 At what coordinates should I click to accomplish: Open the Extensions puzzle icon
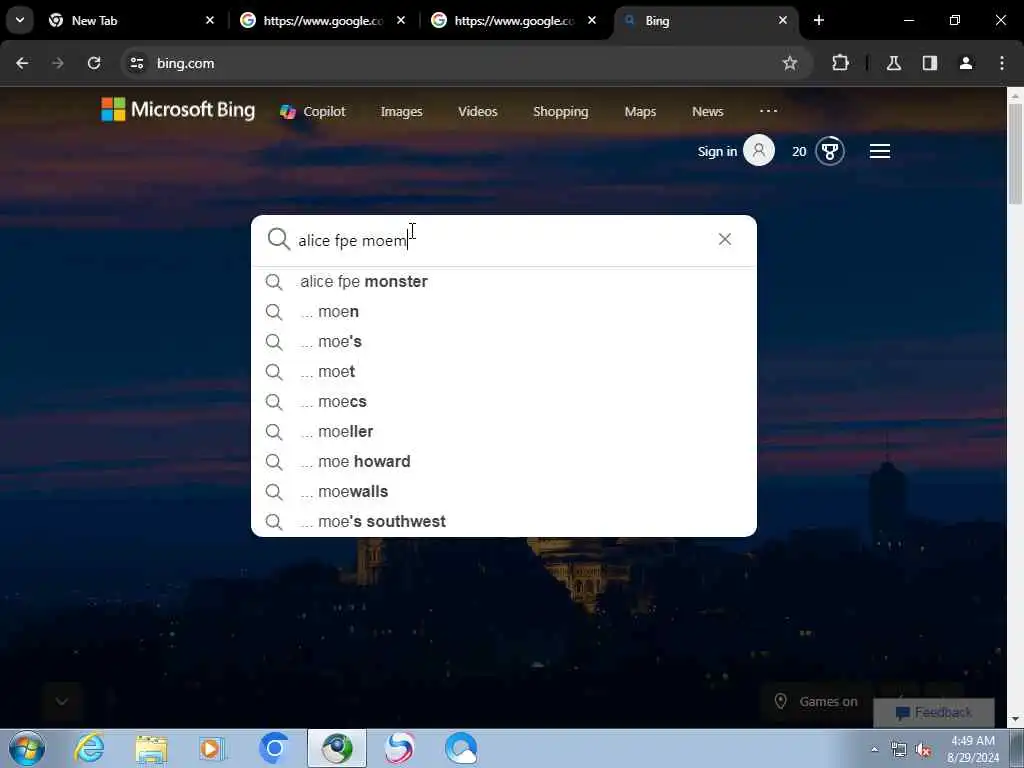pyautogui.click(x=840, y=63)
